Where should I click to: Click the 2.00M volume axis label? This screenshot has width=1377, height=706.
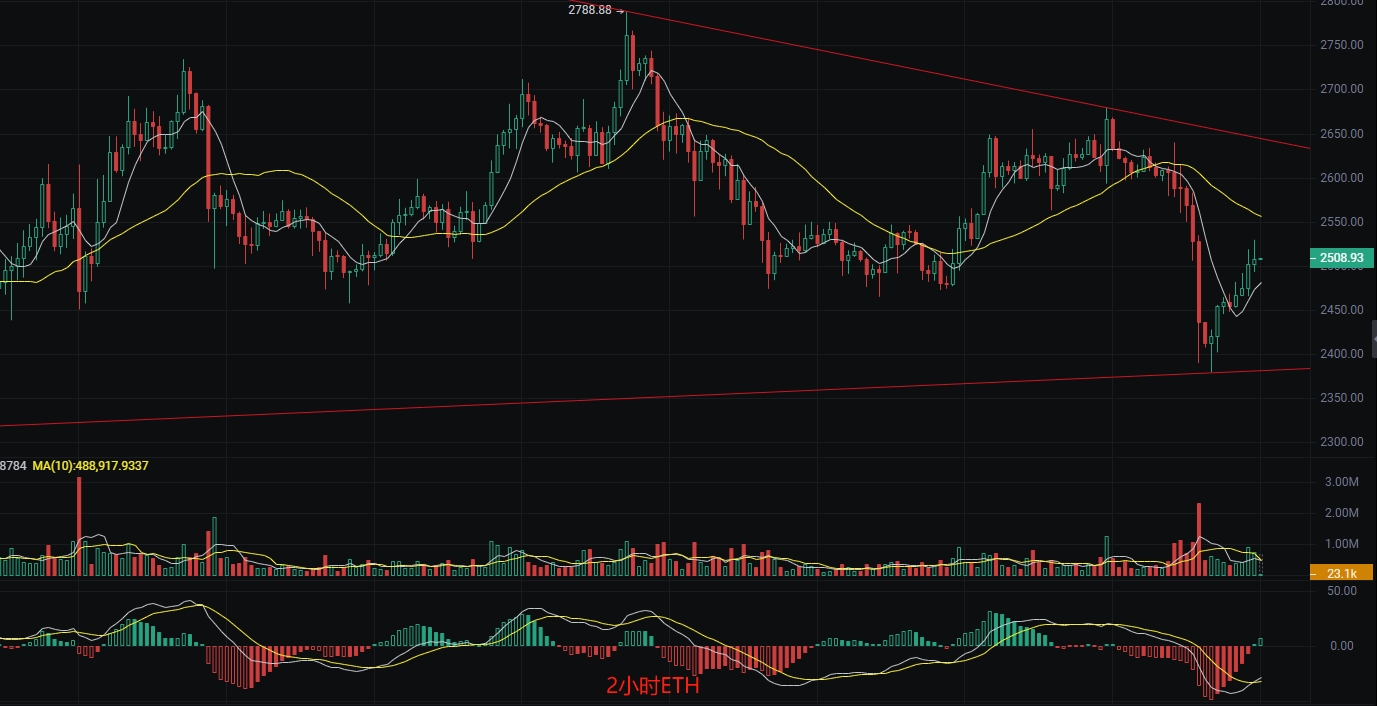click(x=1341, y=513)
